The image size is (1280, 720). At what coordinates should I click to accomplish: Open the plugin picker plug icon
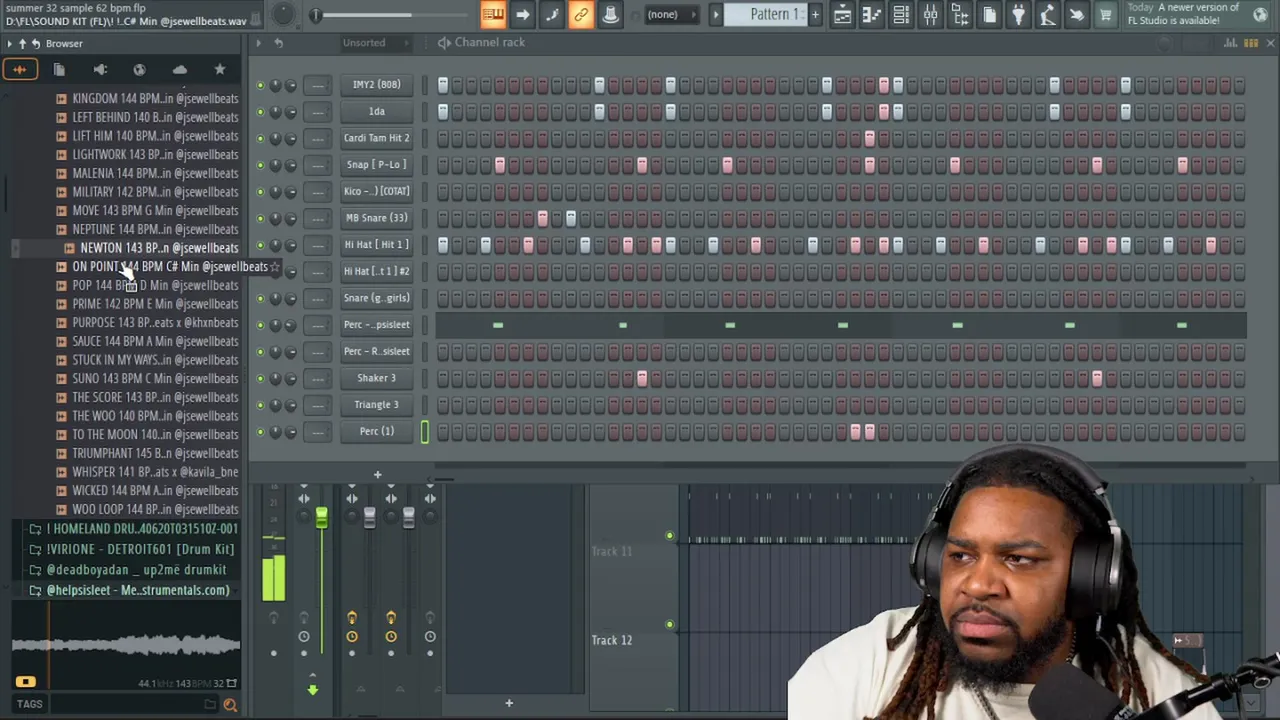1018,15
